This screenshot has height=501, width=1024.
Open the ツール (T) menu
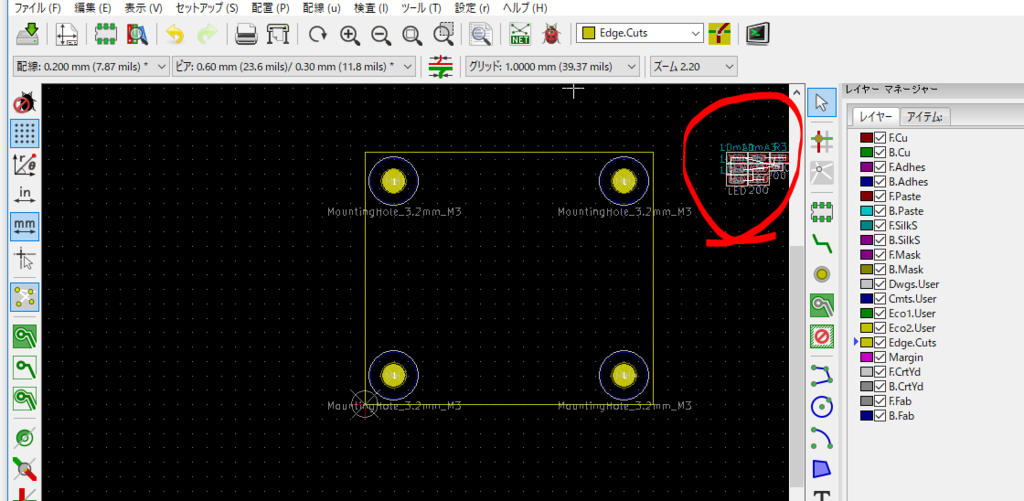(421, 8)
